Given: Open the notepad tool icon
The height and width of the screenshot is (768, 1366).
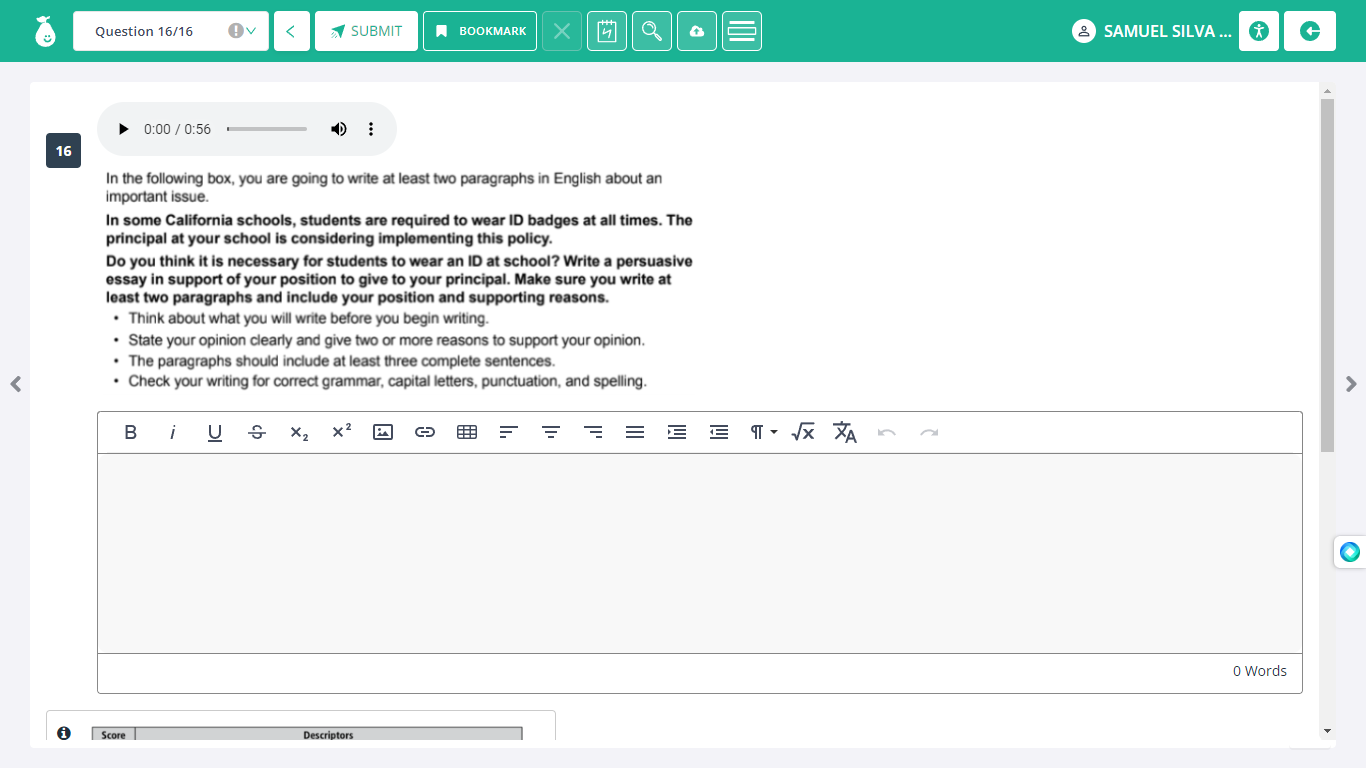Looking at the screenshot, I should click(607, 31).
